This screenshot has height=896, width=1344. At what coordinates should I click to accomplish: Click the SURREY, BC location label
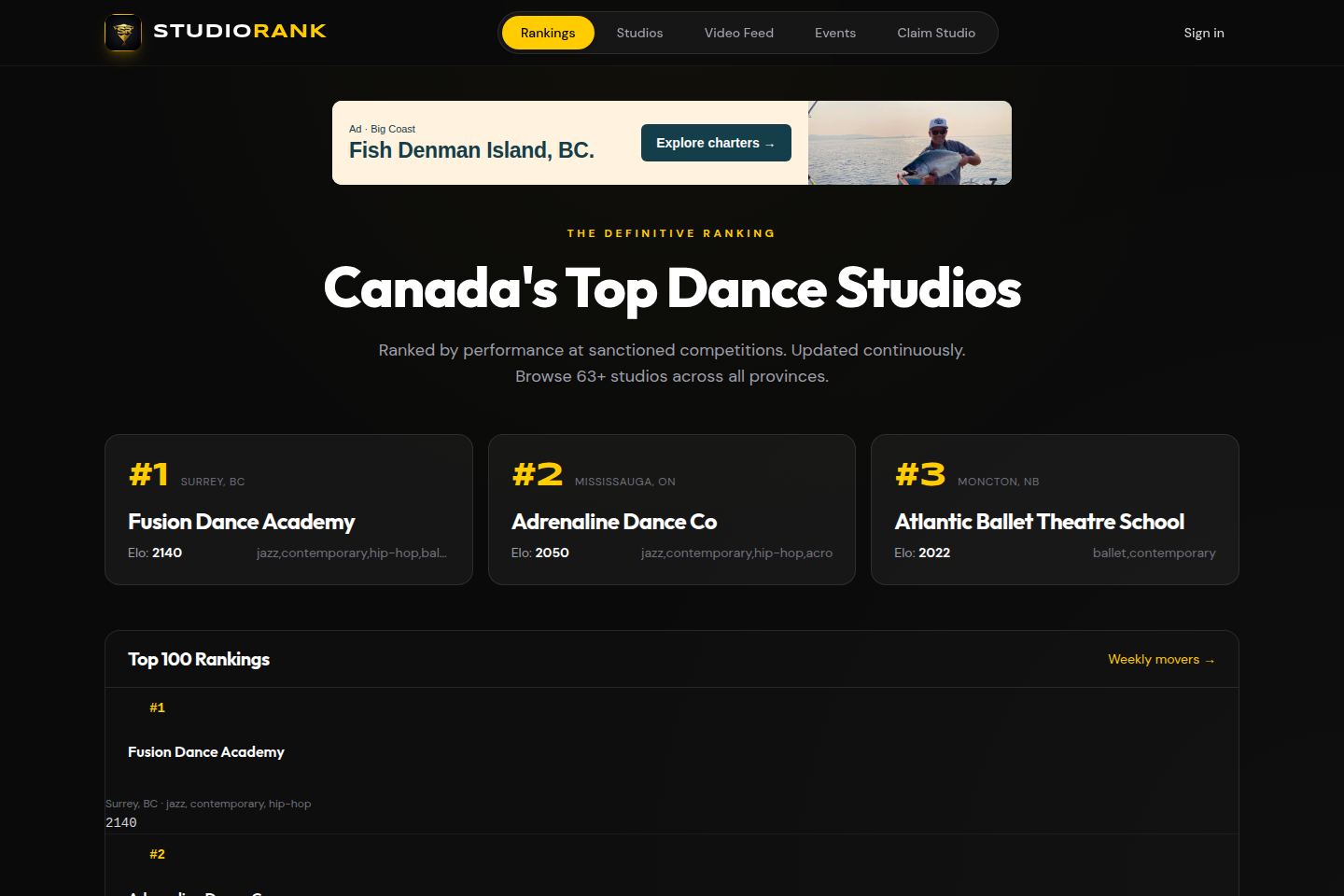[213, 482]
